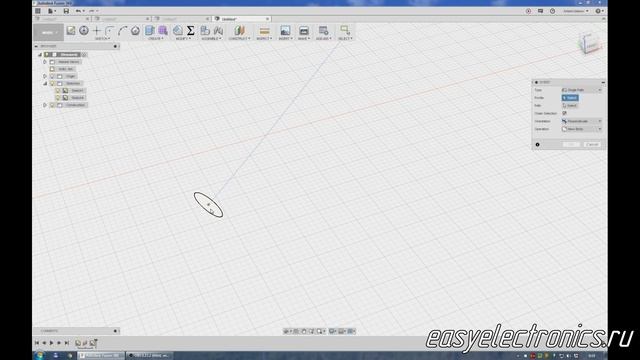Image resolution: width=640 pixels, height=360 pixels.
Task: Select the sketch Fillet tool
Action: pos(109,31)
